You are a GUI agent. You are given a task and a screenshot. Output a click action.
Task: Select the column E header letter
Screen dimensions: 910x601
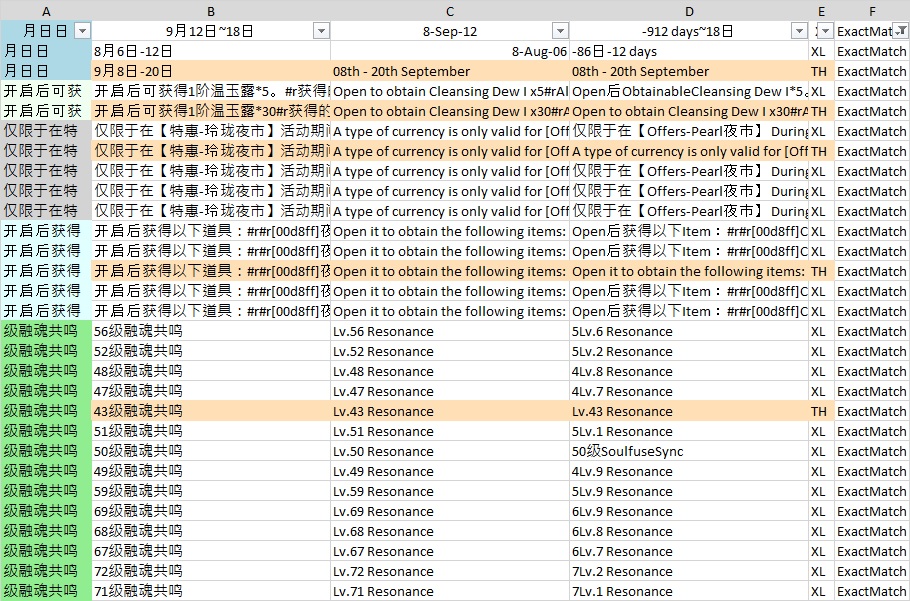pos(821,10)
